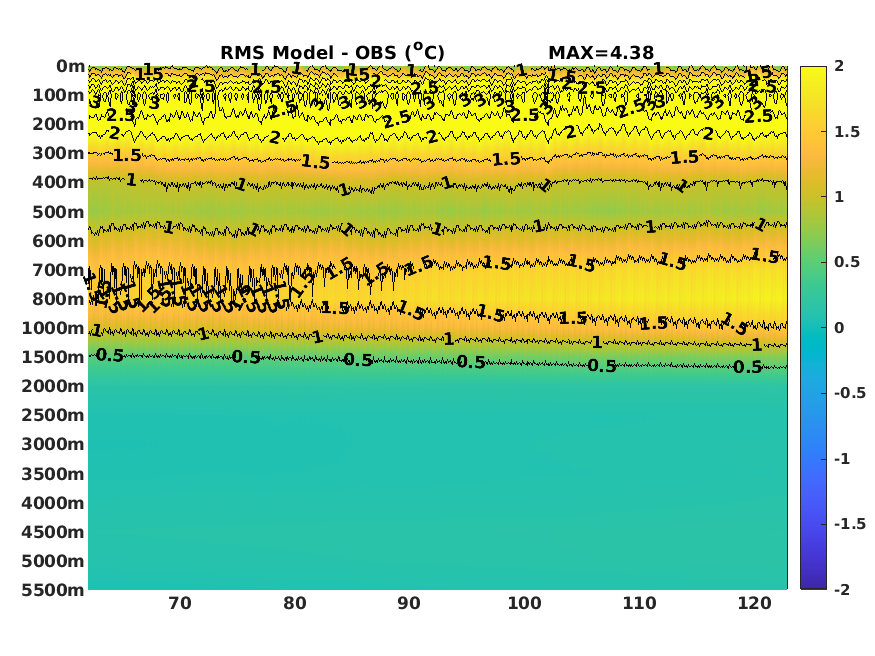This screenshot has width=875, height=656.
Task: Select the "1000m" depth axis label
Action: pos(53,328)
